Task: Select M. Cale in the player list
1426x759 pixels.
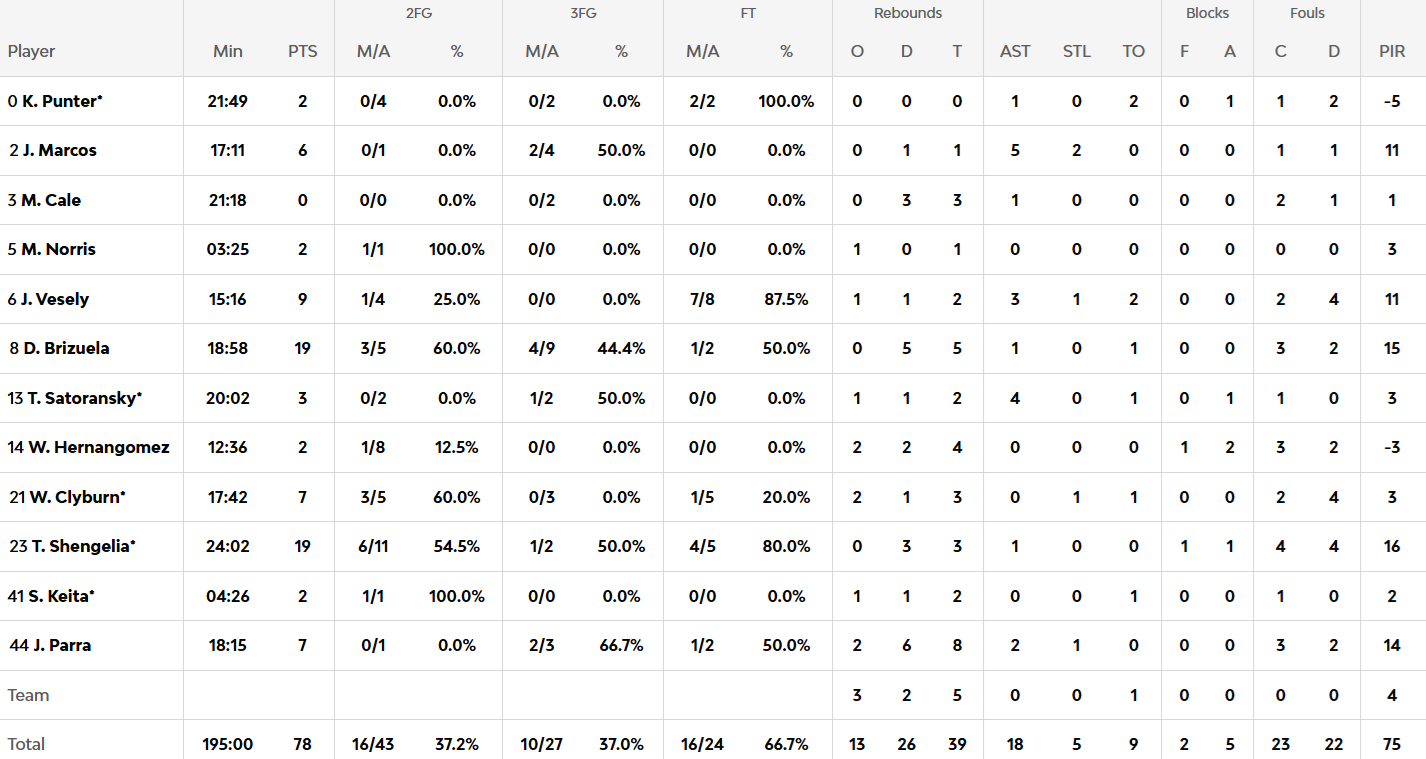Action: tap(51, 200)
